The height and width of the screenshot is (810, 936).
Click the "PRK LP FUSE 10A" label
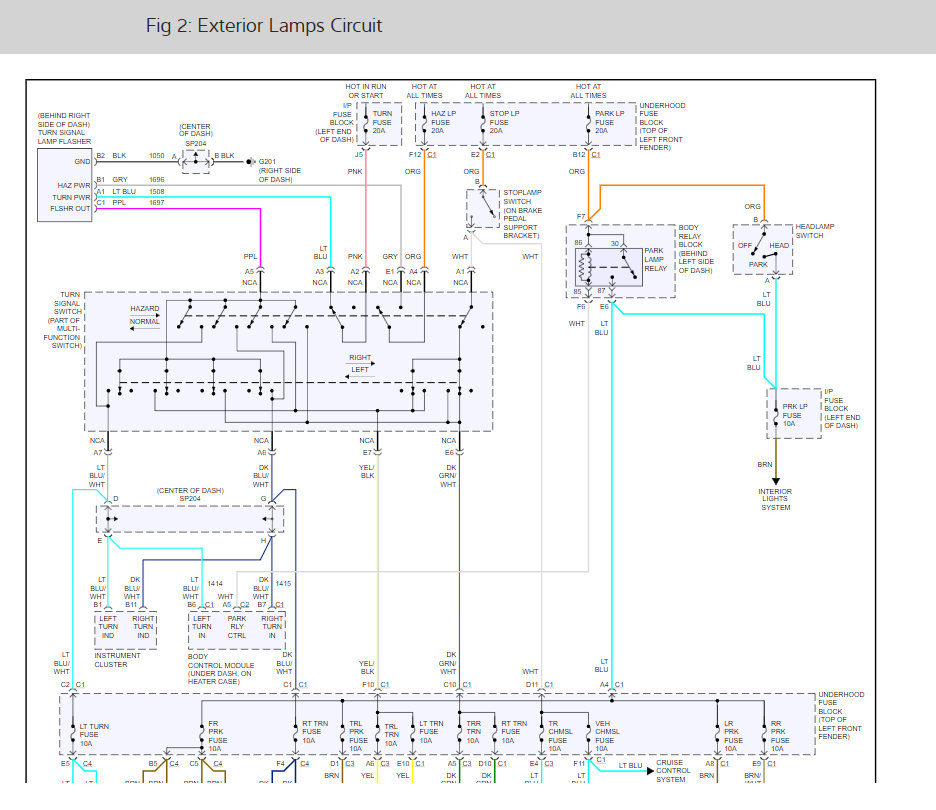[795, 415]
